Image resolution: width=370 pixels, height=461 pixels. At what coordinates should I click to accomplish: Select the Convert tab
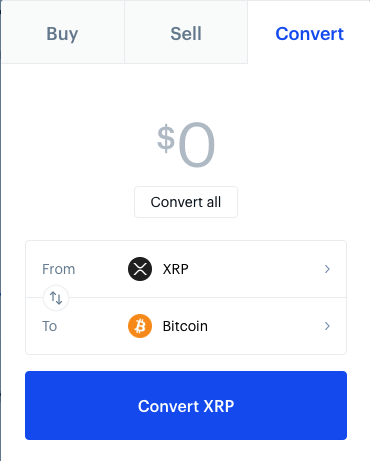click(309, 32)
